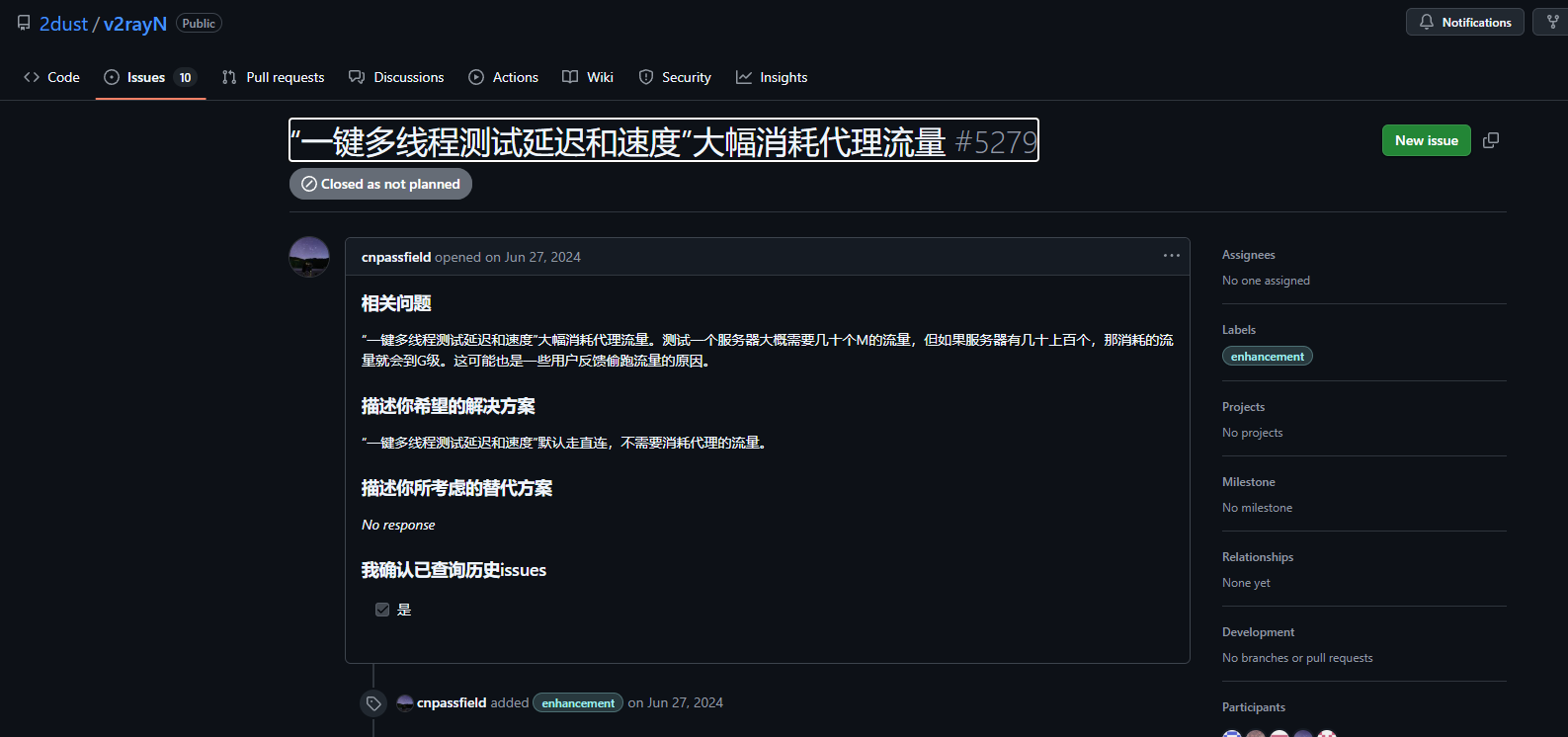1568x737 pixels.
Task: Copy the issue link icon
Action: (1491, 140)
